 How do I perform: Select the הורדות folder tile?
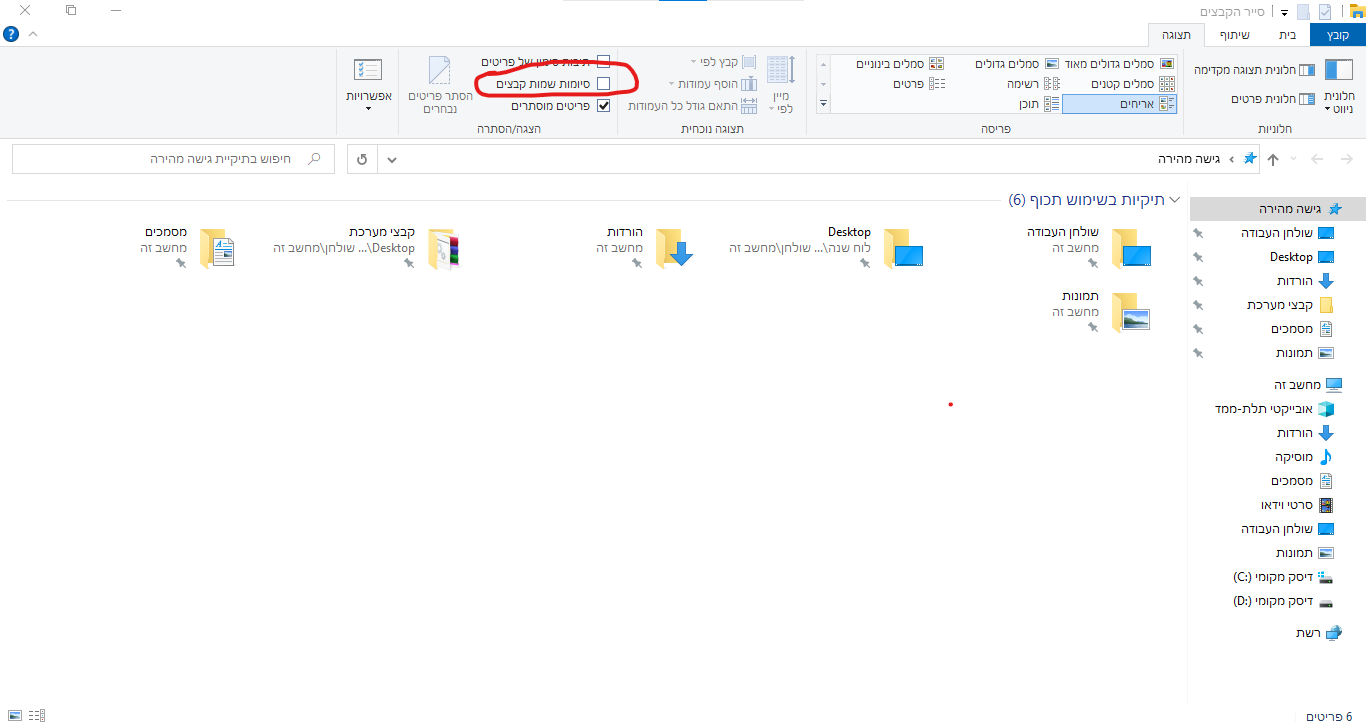click(x=645, y=247)
